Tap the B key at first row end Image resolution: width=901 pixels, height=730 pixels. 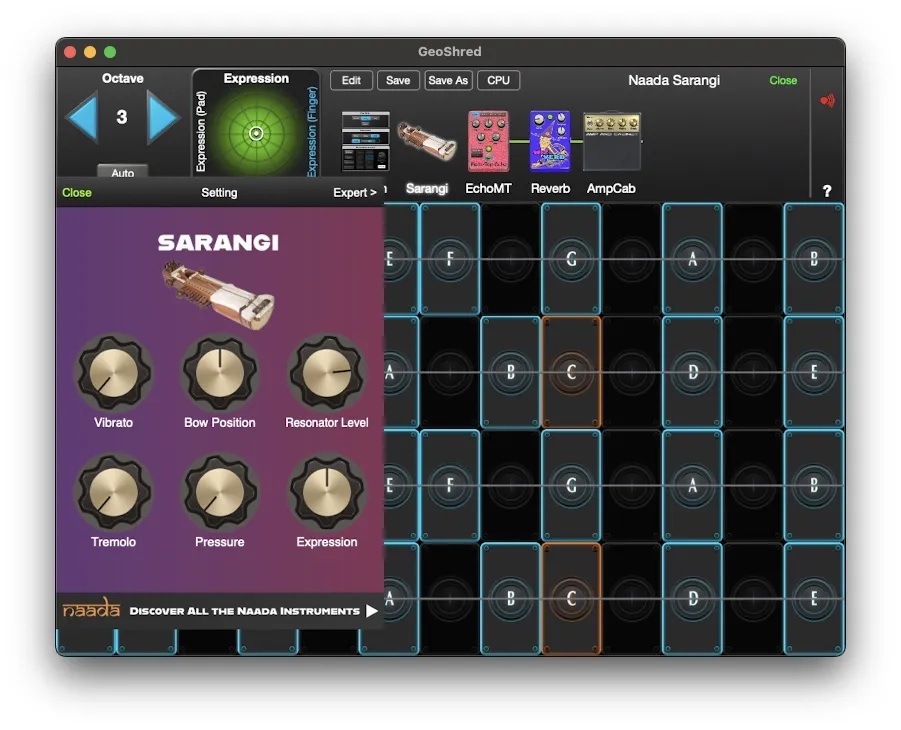pyautogui.click(x=814, y=259)
